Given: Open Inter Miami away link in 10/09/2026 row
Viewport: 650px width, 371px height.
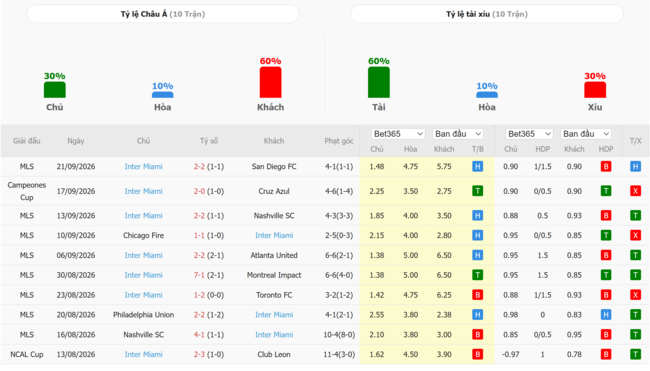Looking at the screenshot, I should point(274,235).
